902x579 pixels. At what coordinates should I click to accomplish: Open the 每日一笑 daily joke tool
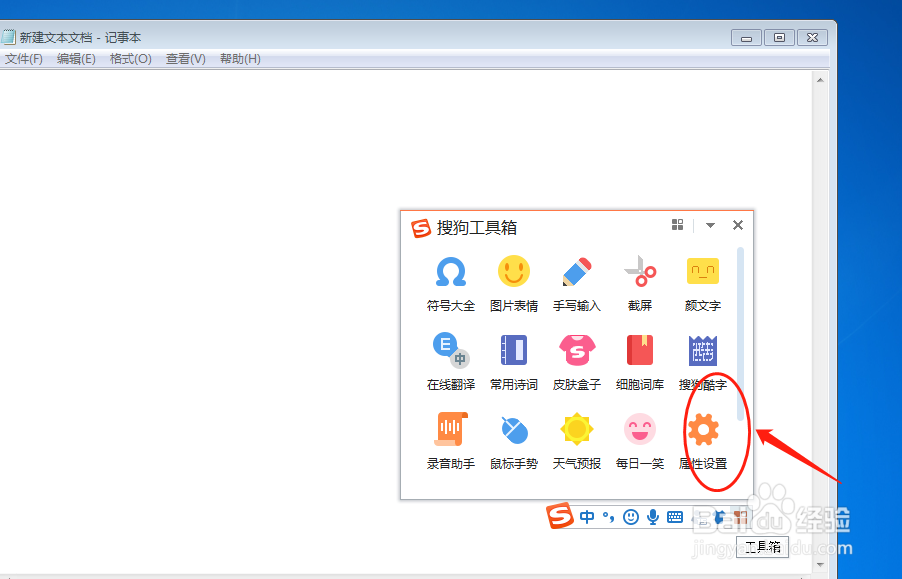[x=640, y=442]
